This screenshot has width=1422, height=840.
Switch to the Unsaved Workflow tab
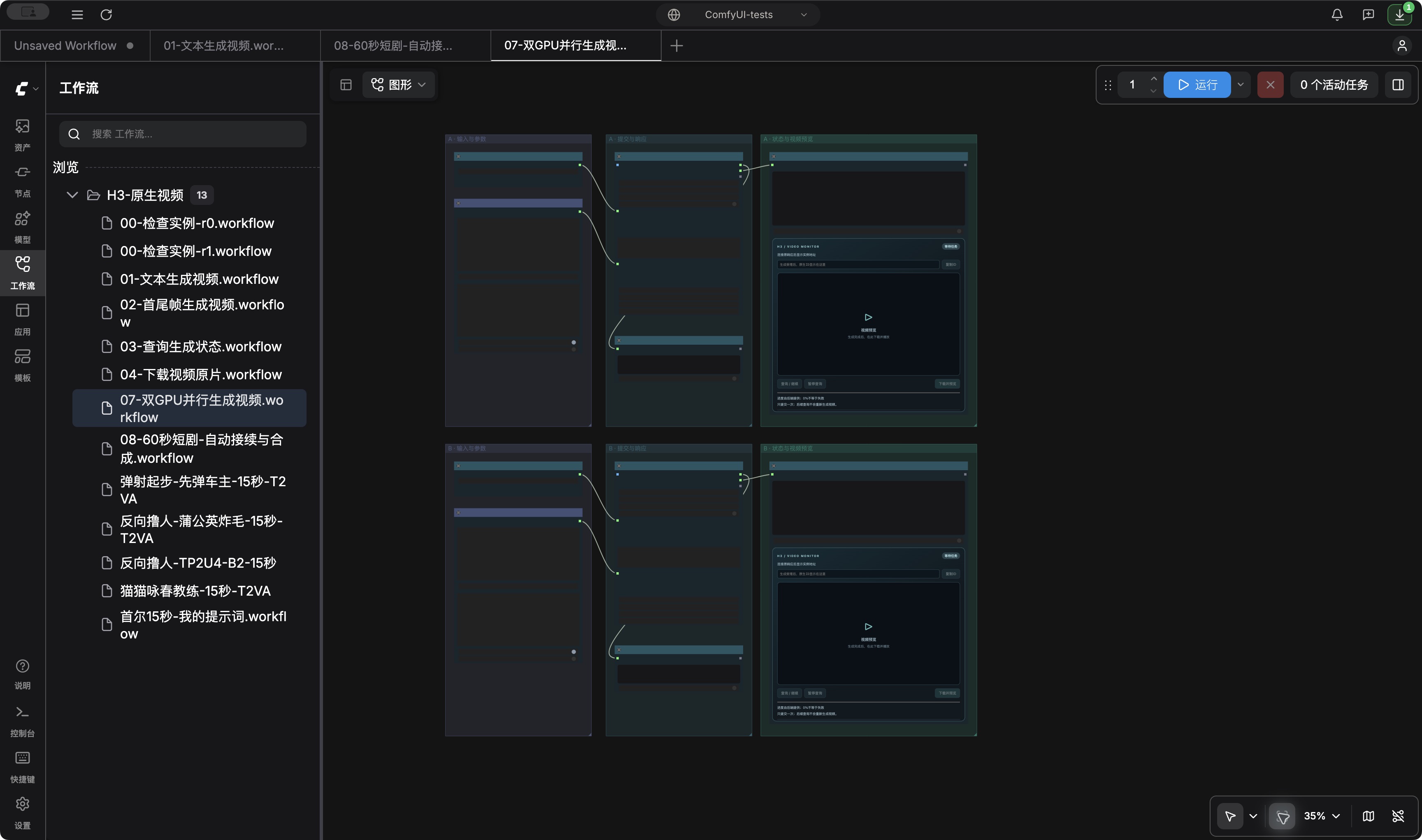74,45
